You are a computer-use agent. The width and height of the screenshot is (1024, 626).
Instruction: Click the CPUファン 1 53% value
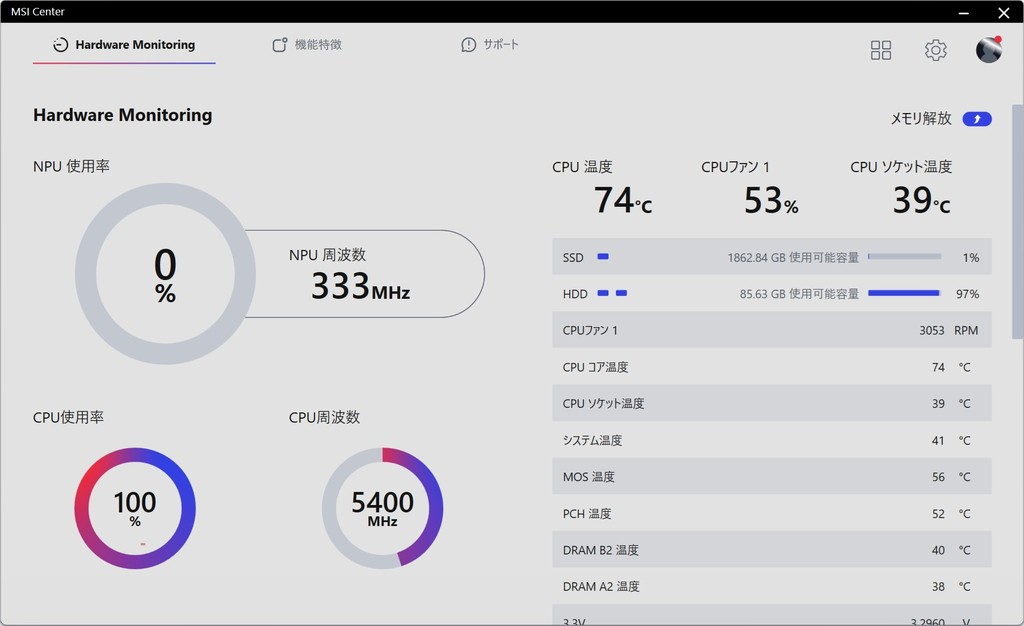[771, 200]
